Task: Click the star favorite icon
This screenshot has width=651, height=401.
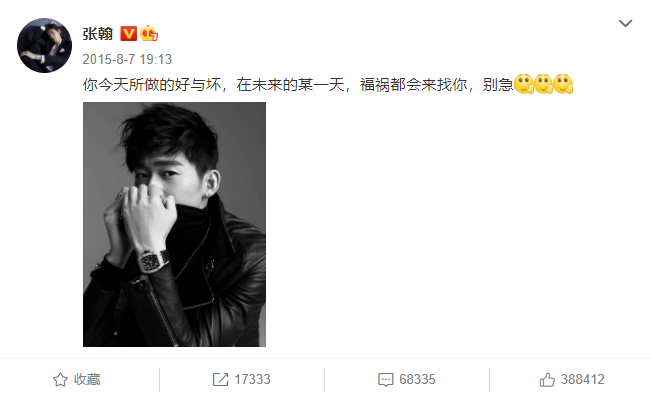Action: (x=60, y=379)
